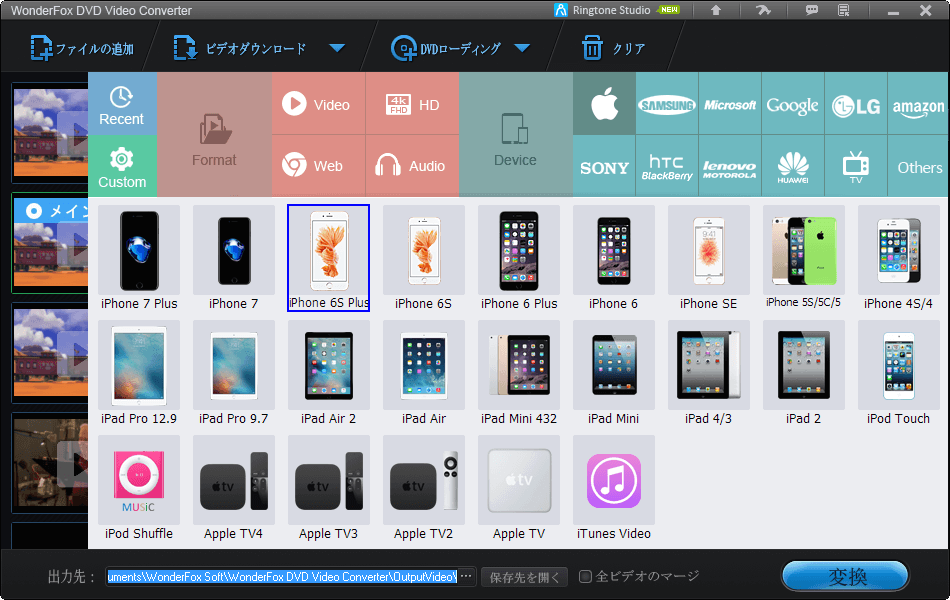Select the iPhone 6S preset
The width and height of the screenshot is (950, 600).
point(424,258)
